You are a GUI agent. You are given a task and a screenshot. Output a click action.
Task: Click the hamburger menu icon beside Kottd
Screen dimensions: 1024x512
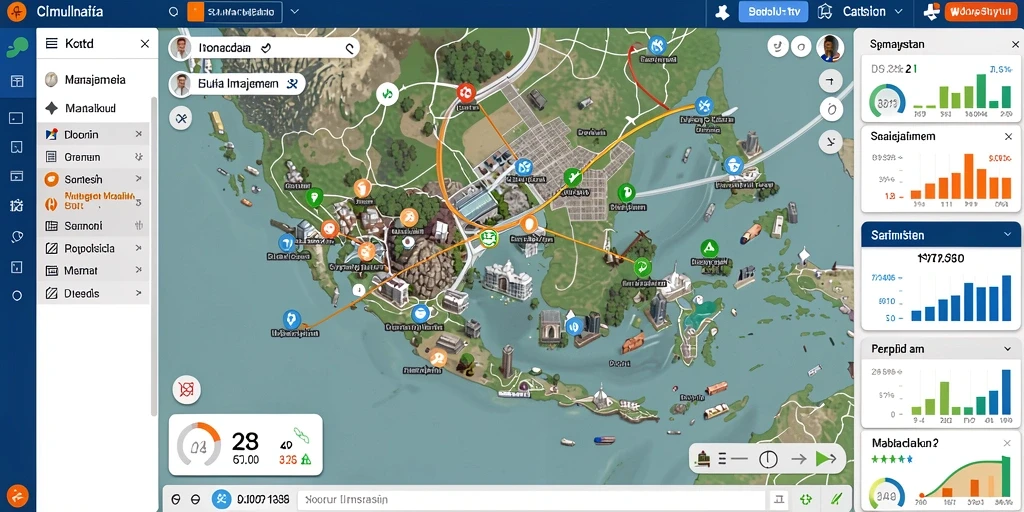(x=52, y=44)
